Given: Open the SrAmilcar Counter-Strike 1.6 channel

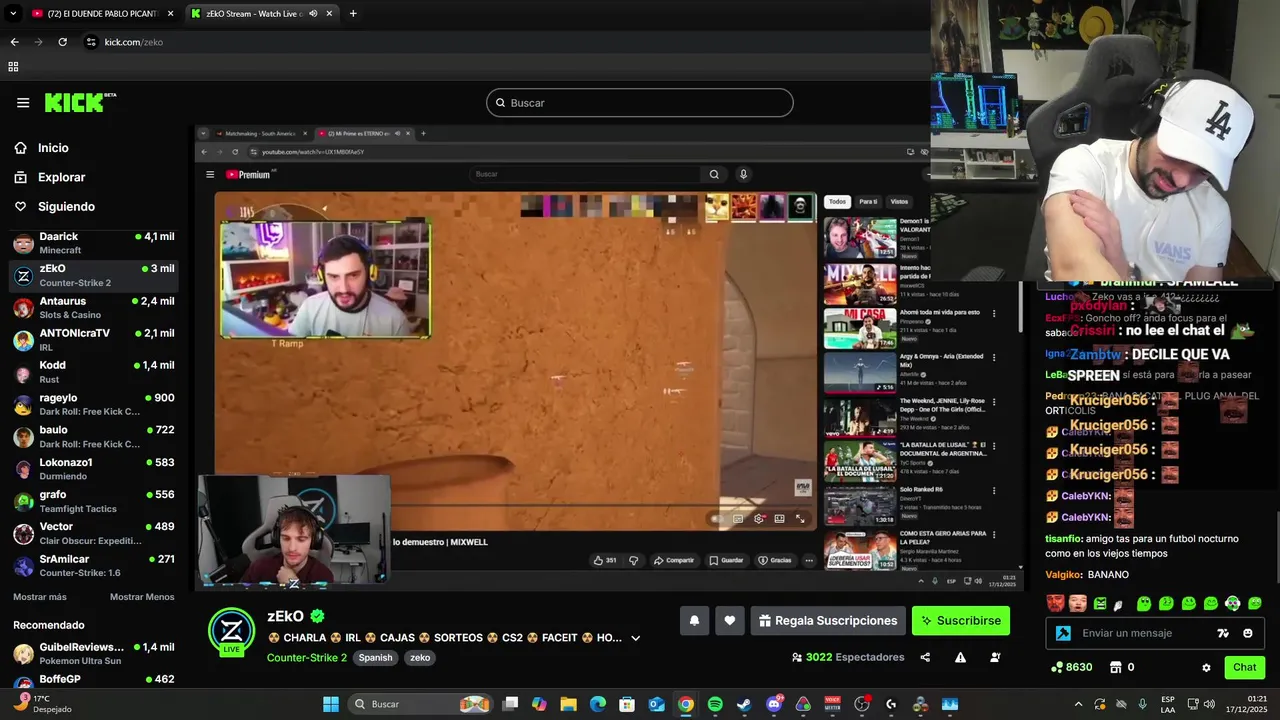Looking at the screenshot, I should (93, 565).
